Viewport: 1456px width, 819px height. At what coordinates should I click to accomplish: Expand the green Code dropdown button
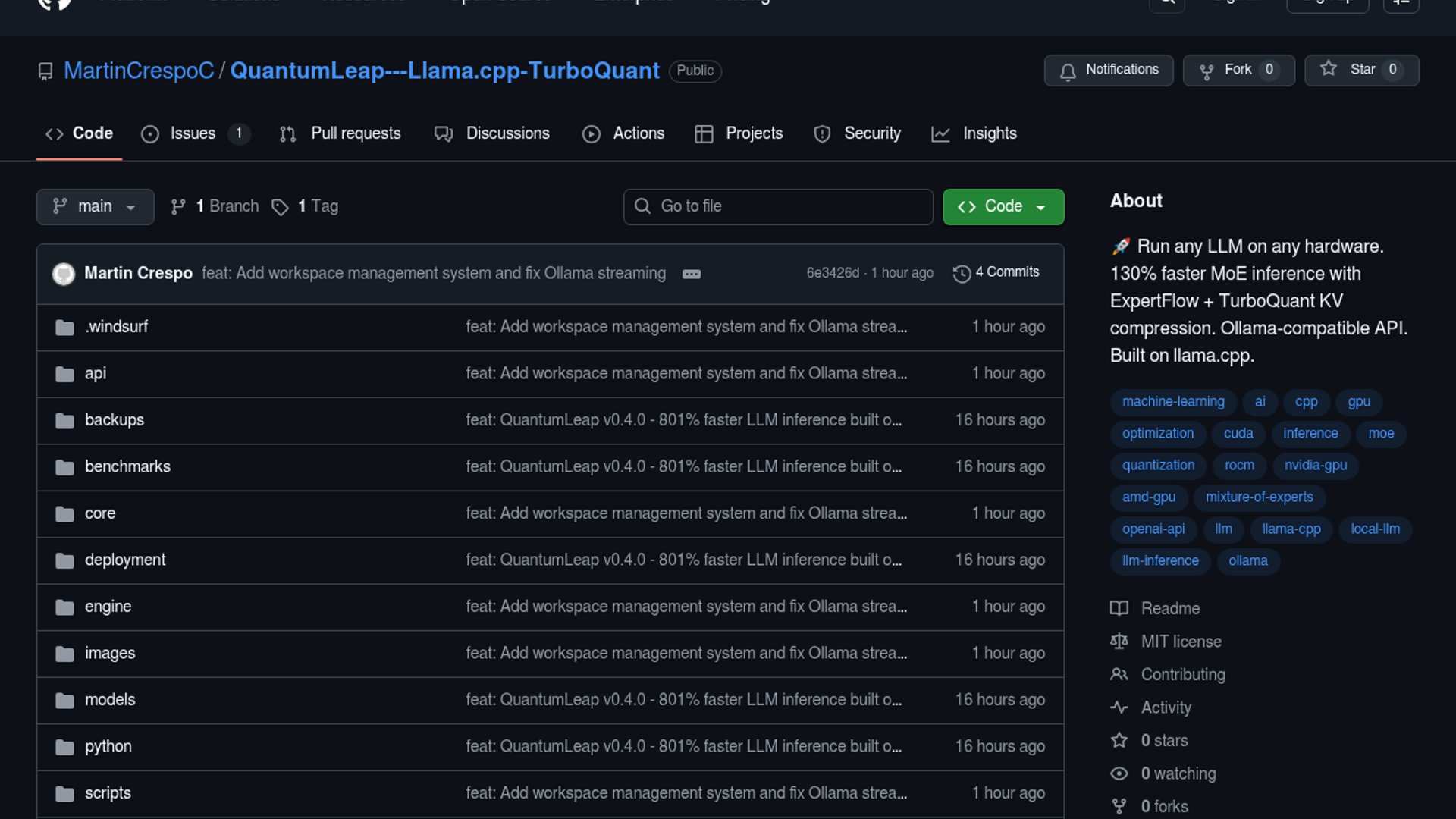click(x=1003, y=206)
